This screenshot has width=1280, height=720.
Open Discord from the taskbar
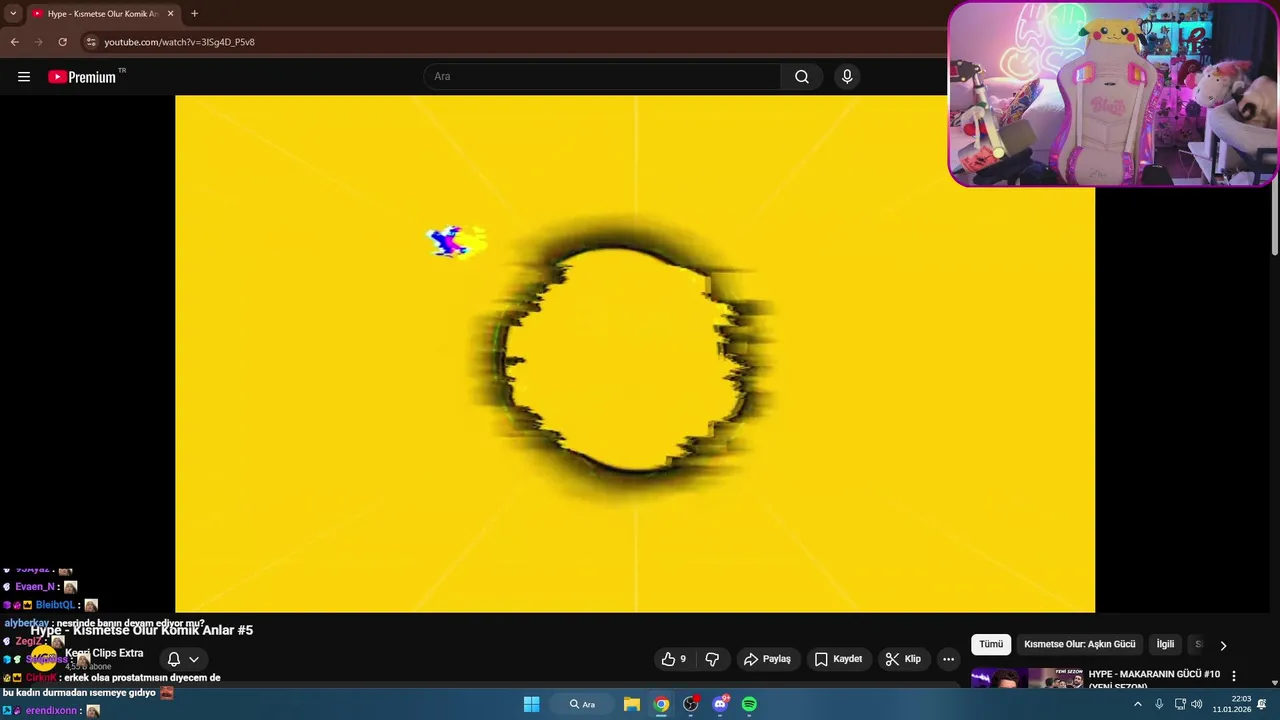coord(720,704)
